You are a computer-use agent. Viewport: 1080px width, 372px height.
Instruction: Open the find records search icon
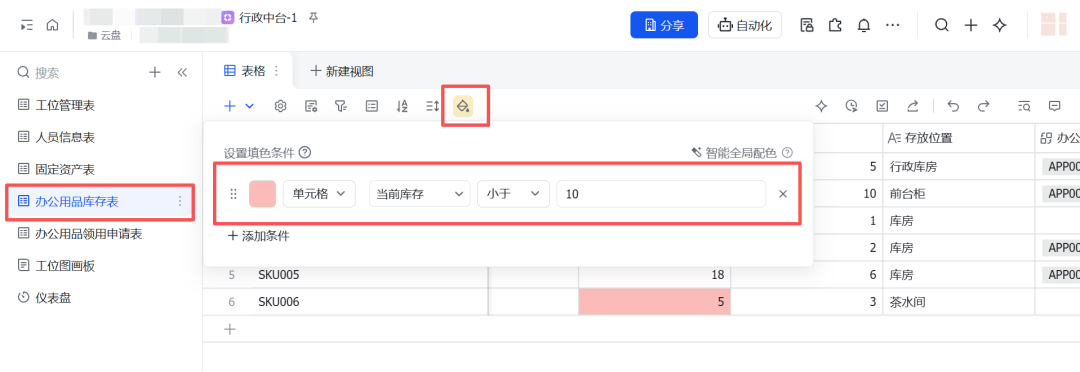(1024, 106)
